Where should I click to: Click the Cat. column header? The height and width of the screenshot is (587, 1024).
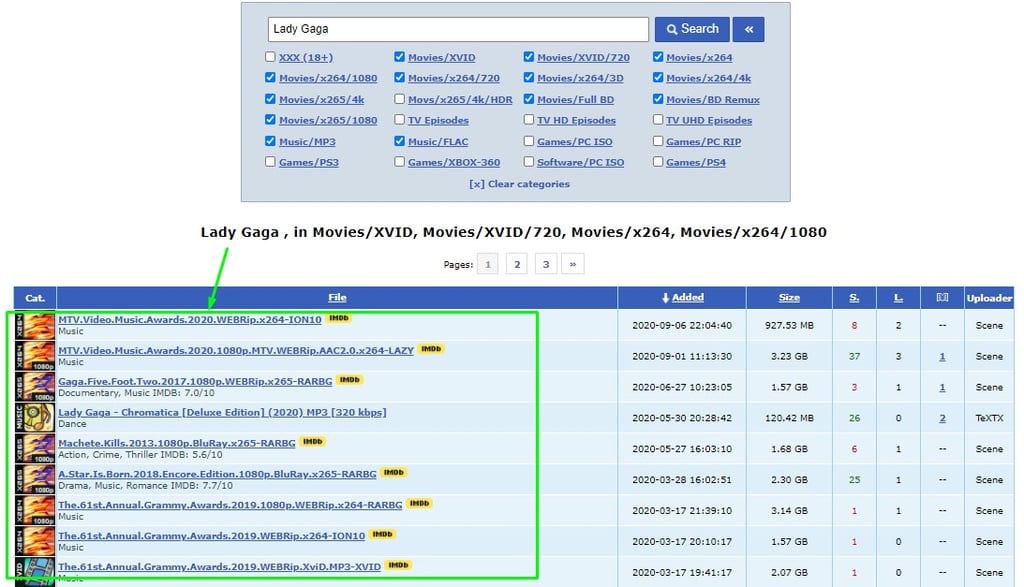tap(35, 298)
